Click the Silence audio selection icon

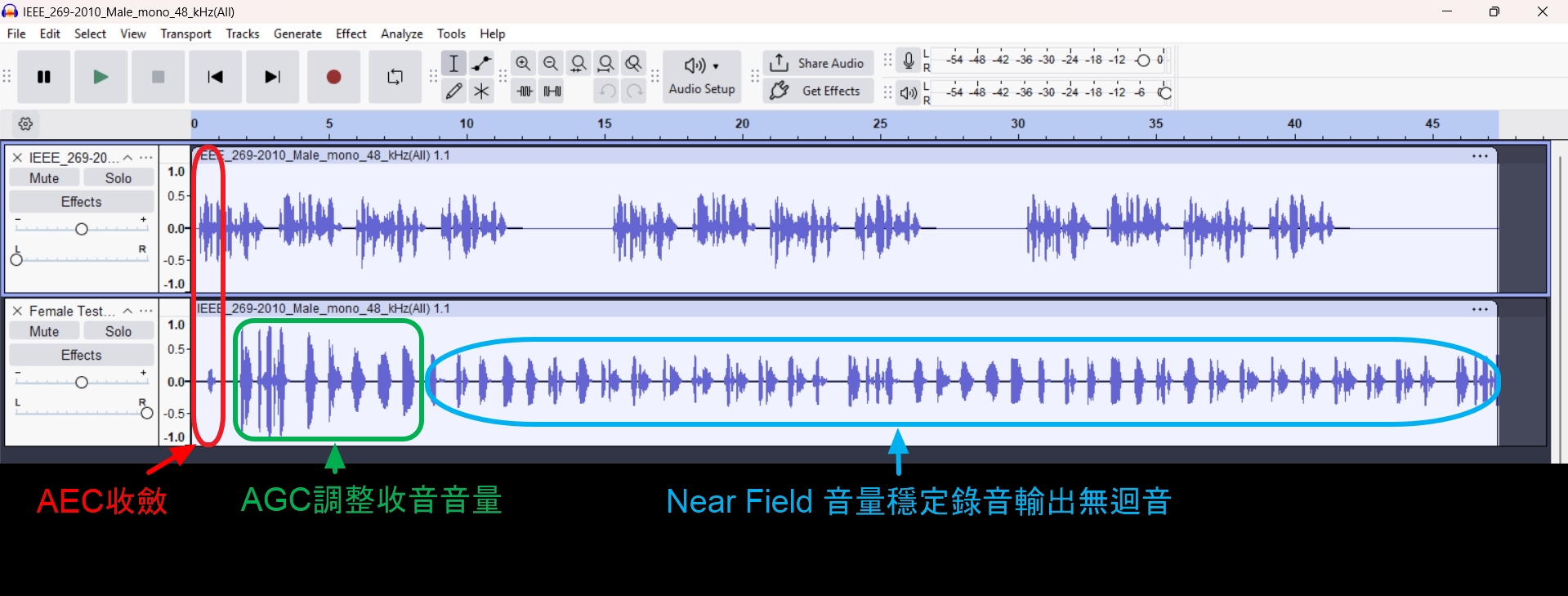pyautogui.click(x=552, y=91)
